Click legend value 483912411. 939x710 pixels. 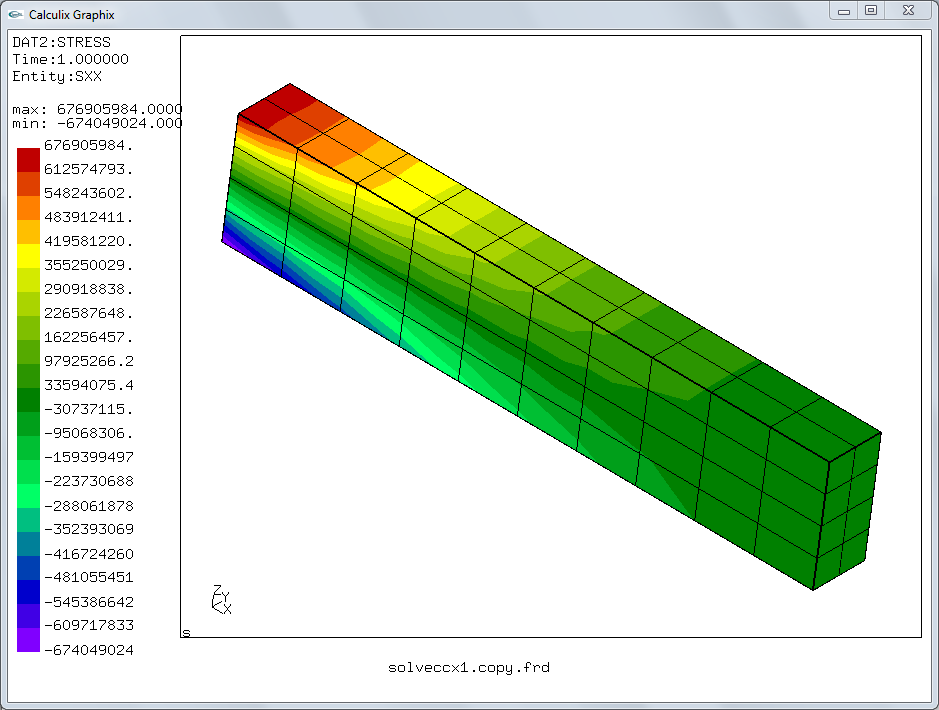click(89, 217)
